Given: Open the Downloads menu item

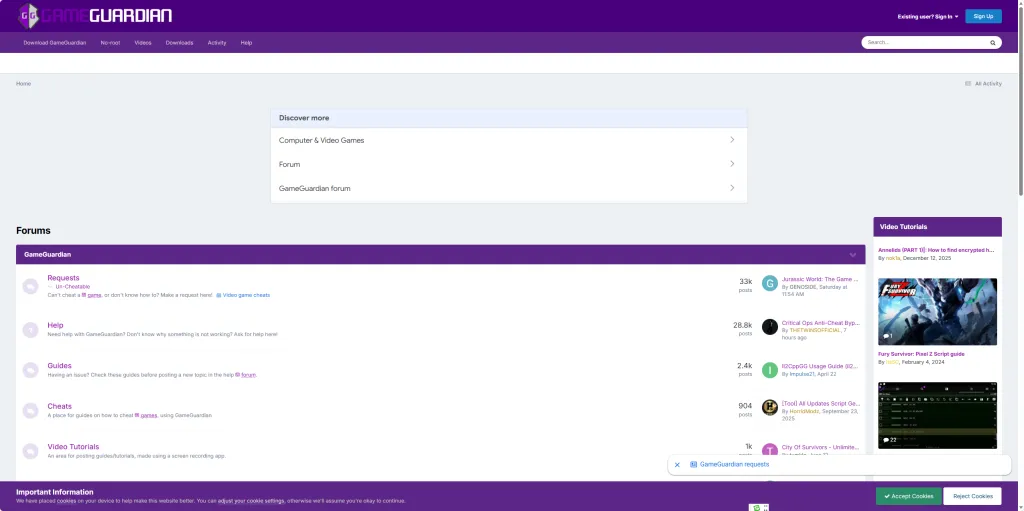Looking at the screenshot, I should (179, 42).
